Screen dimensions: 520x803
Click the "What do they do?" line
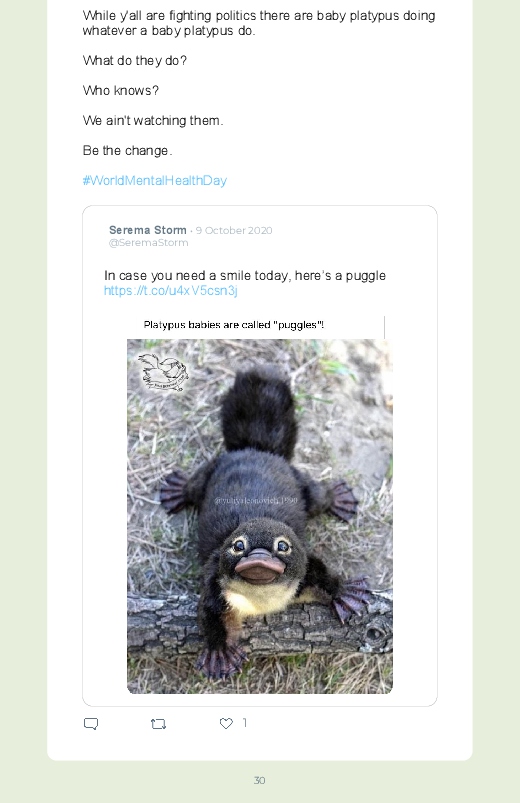coord(135,60)
